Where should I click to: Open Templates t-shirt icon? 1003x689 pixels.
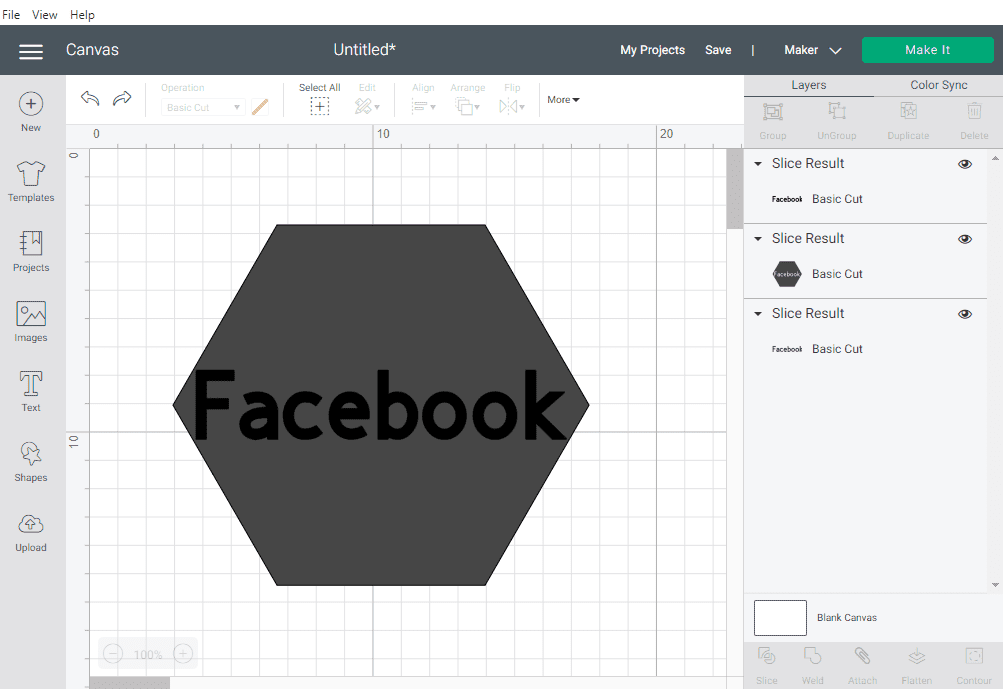[31, 173]
